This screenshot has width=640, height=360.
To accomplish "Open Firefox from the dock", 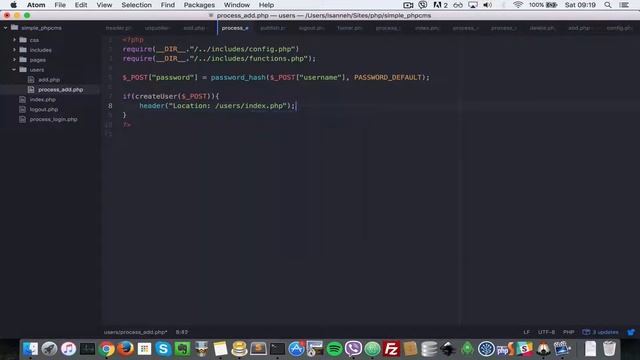I will 125,349.
